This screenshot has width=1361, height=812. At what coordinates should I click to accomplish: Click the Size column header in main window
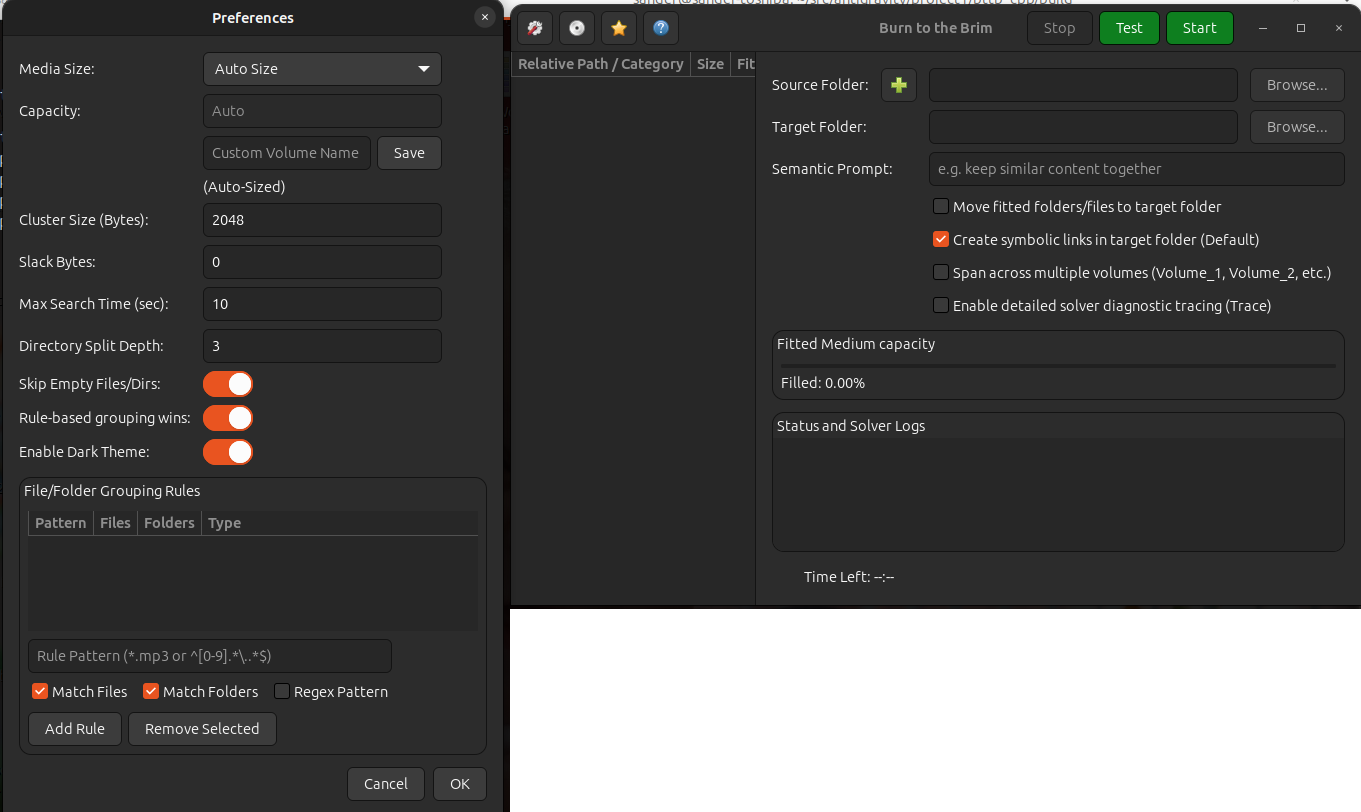[710, 64]
